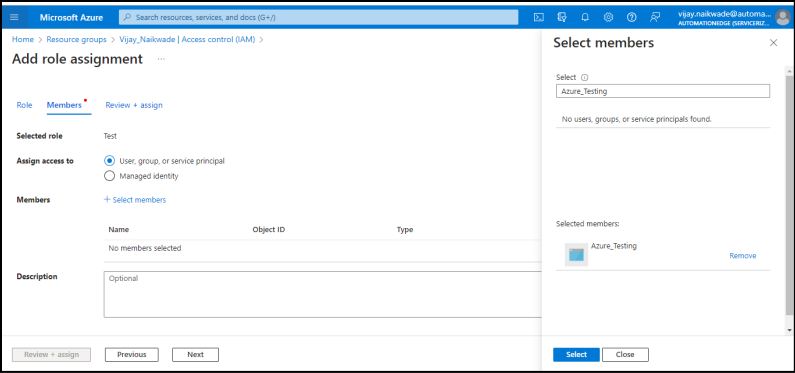Viewport: 795px width, 373px height.
Task: Open portal settings gear icon
Action: click(x=608, y=17)
